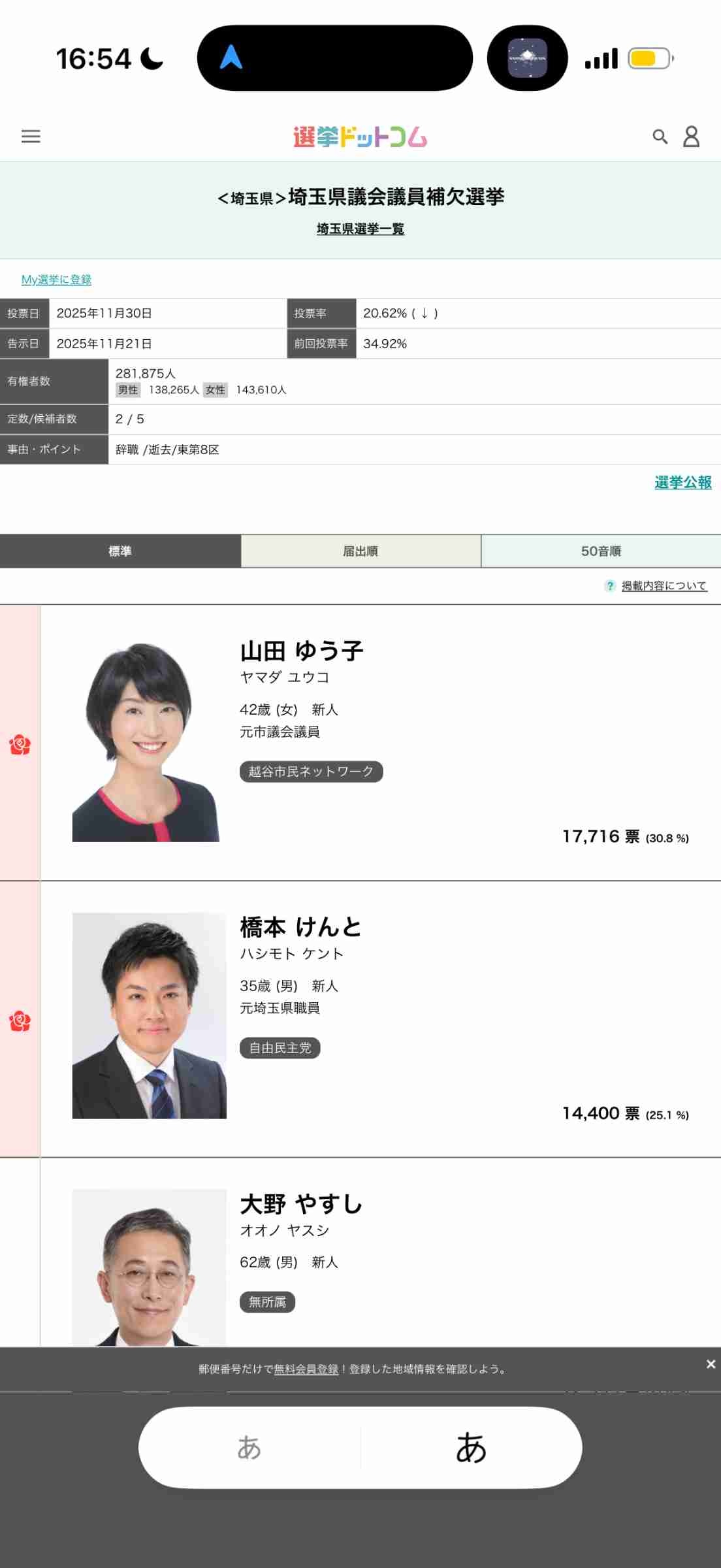Tap the blue location arrow in Dynamic Island

pyautogui.click(x=231, y=57)
